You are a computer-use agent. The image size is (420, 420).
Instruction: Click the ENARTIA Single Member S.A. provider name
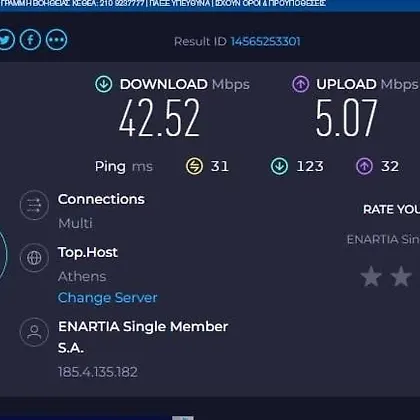click(x=143, y=337)
